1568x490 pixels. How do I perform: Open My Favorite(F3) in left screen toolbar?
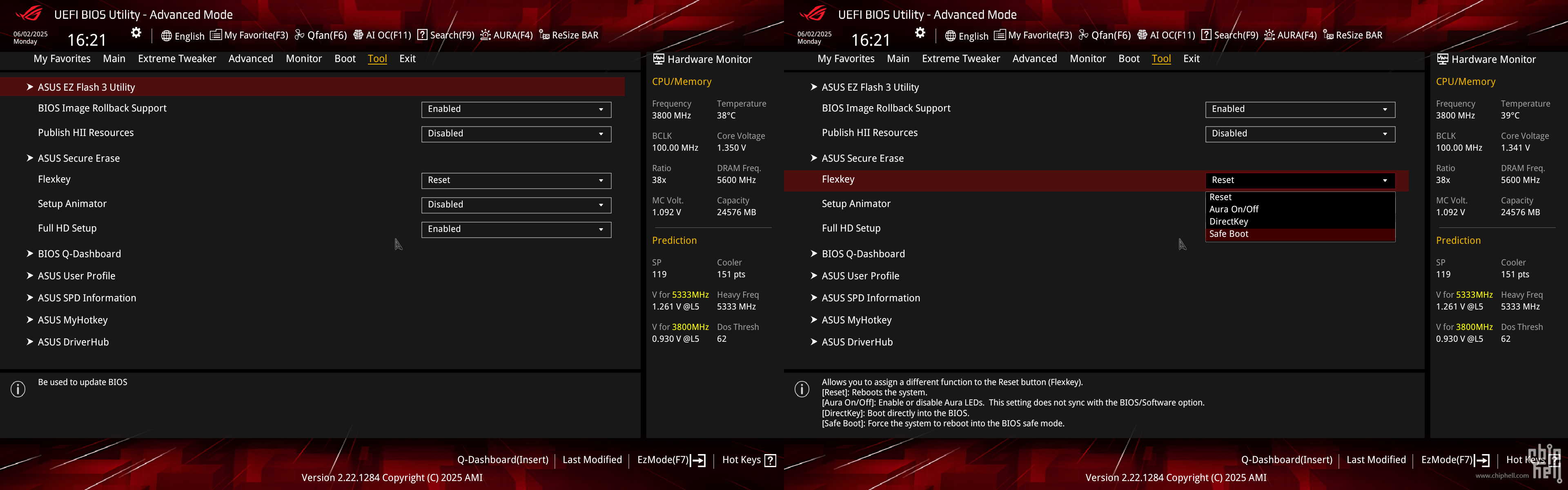point(249,35)
